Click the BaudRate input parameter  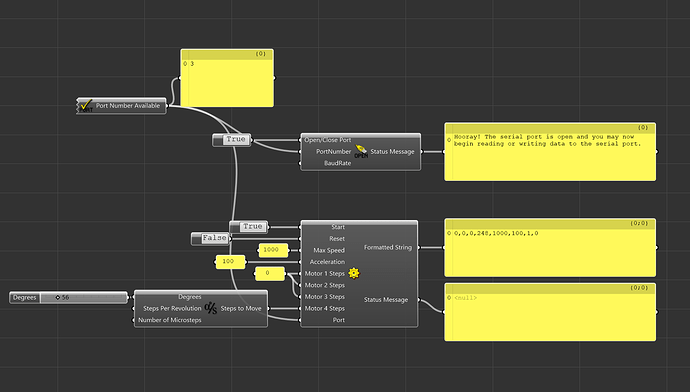(x=337, y=163)
